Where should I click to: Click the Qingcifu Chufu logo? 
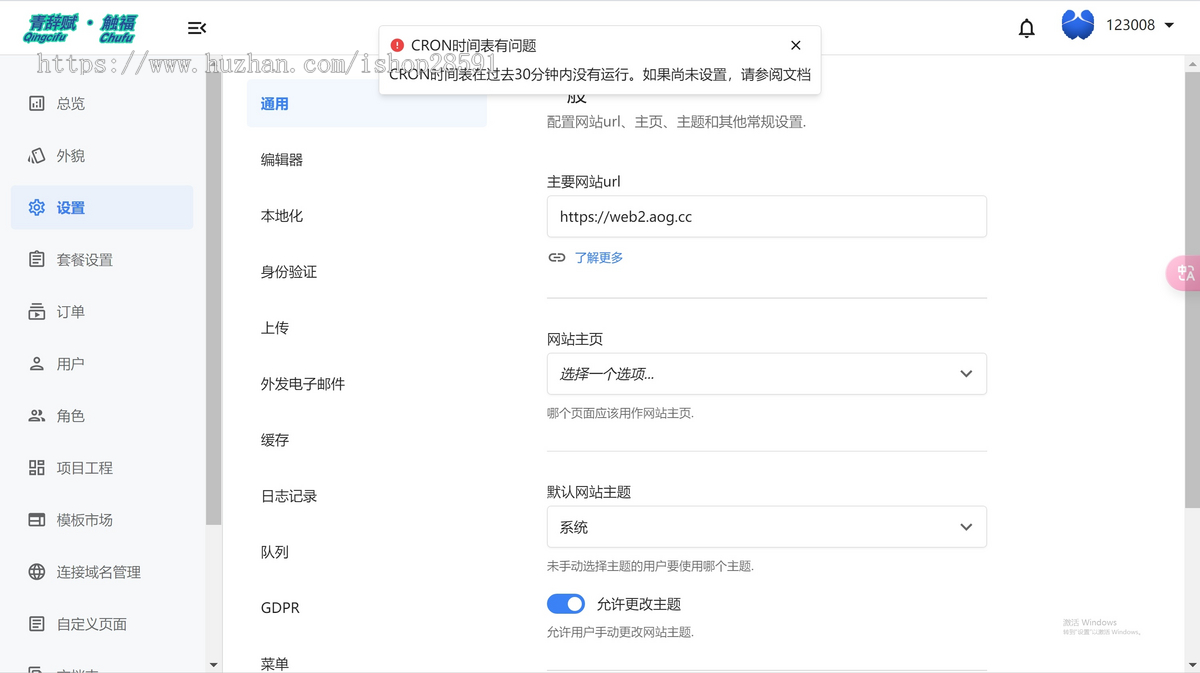[x=80, y=28]
